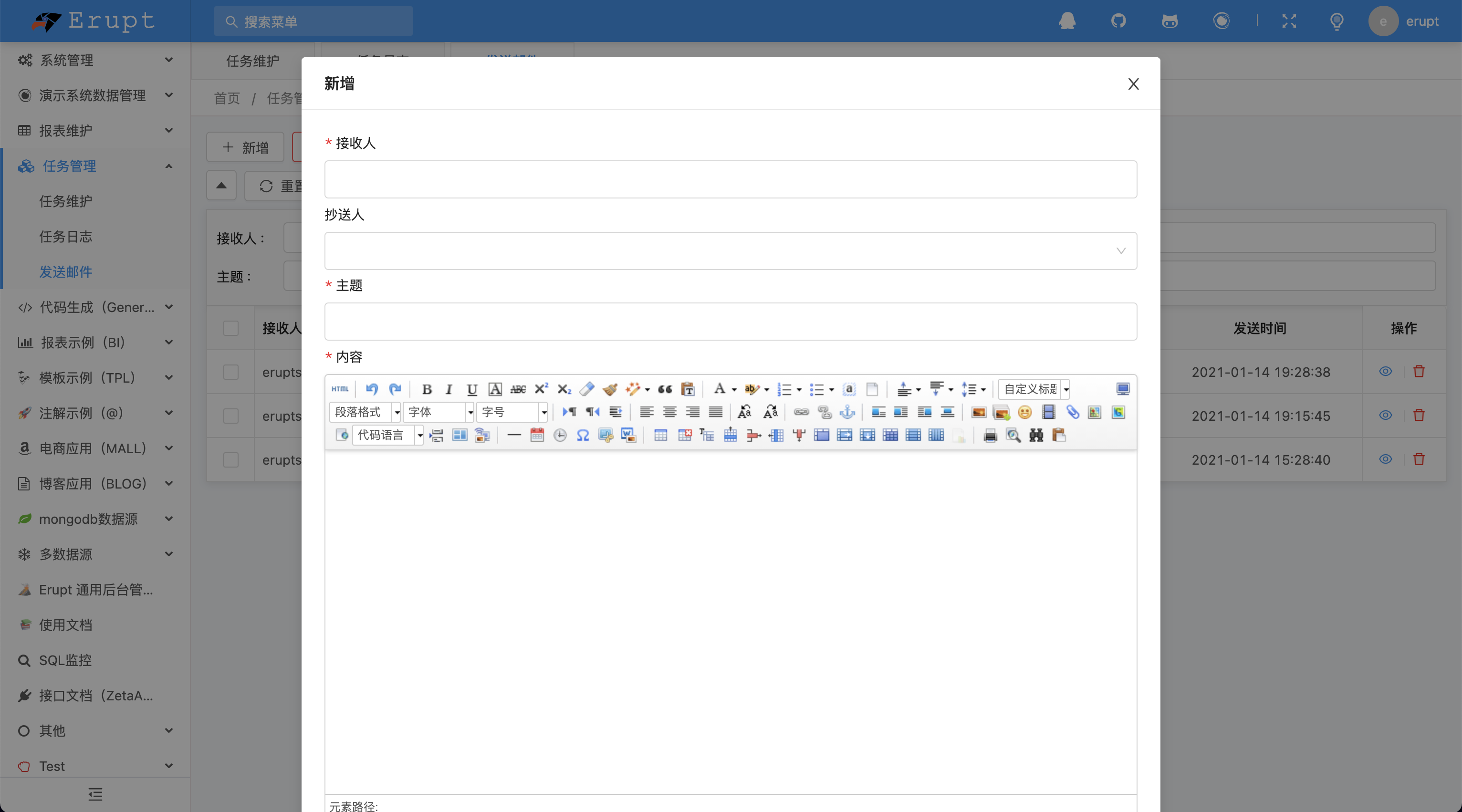
Task: Open the 段落格式 paragraph format dropdown
Action: (x=365, y=413)
